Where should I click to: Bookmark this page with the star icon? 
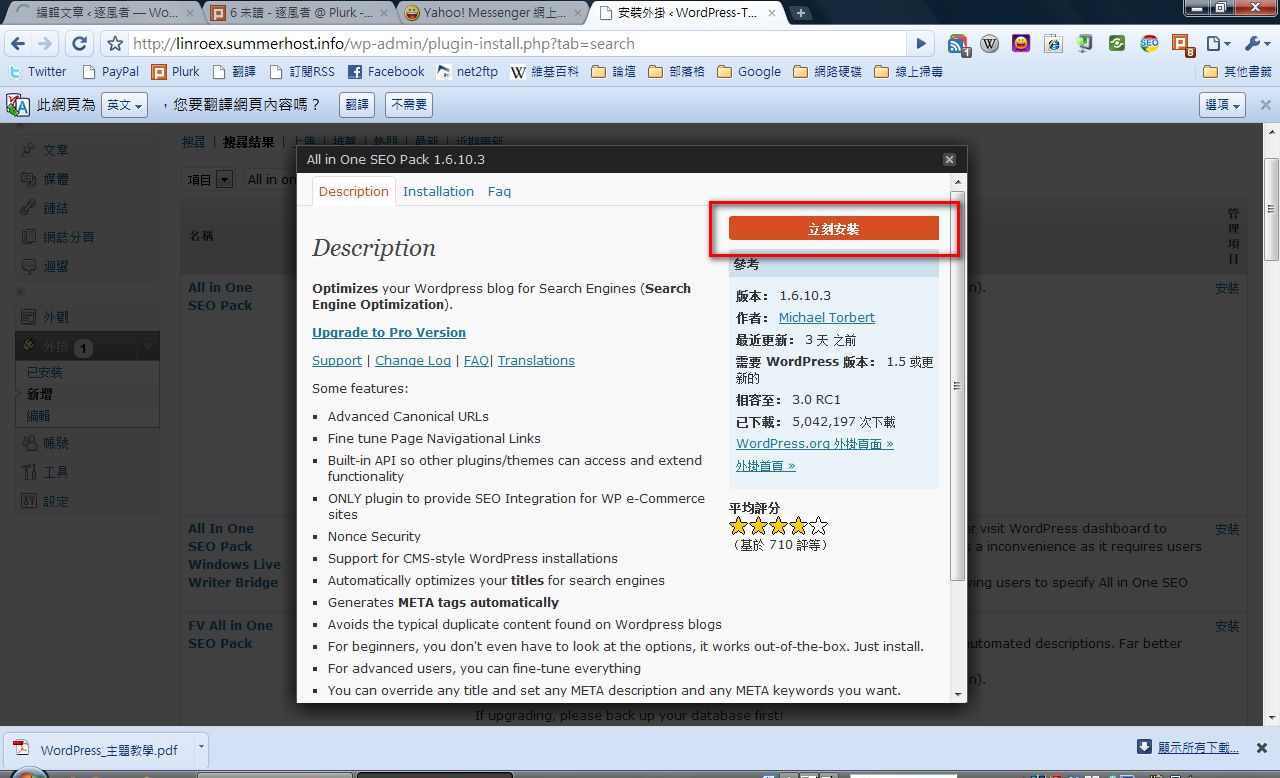point(115,44)
